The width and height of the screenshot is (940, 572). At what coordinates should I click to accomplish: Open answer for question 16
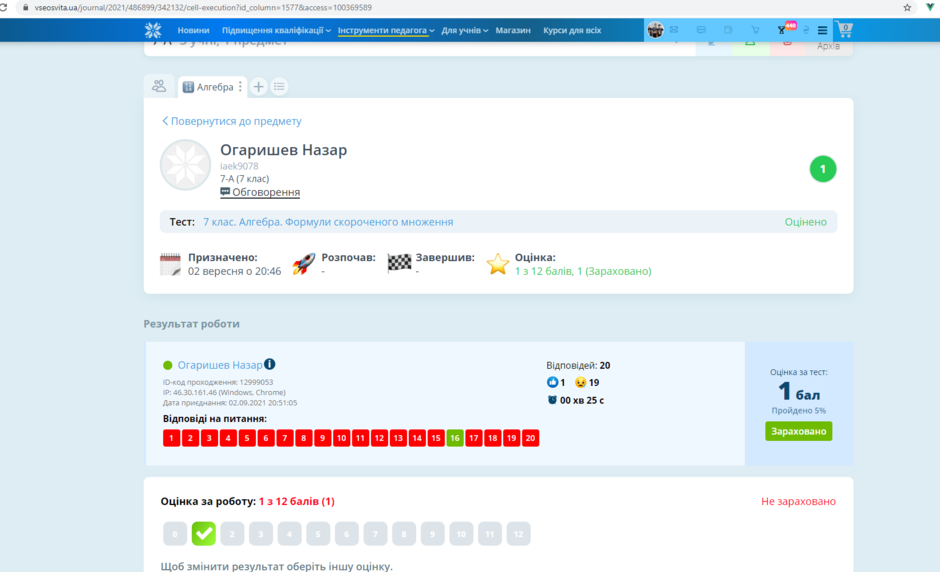pyautogui.click(x=455, y=438)
